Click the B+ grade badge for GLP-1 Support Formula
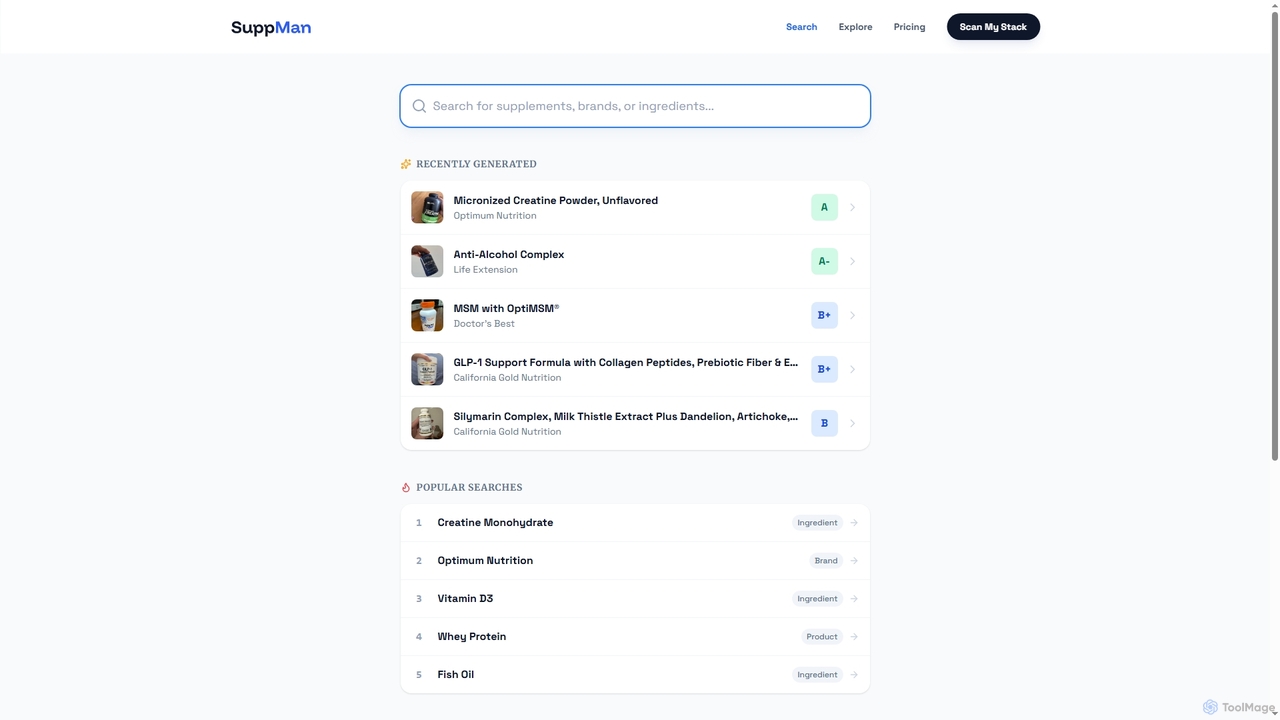This screenshot has width=1280, height=720. [x=824, y=370]
